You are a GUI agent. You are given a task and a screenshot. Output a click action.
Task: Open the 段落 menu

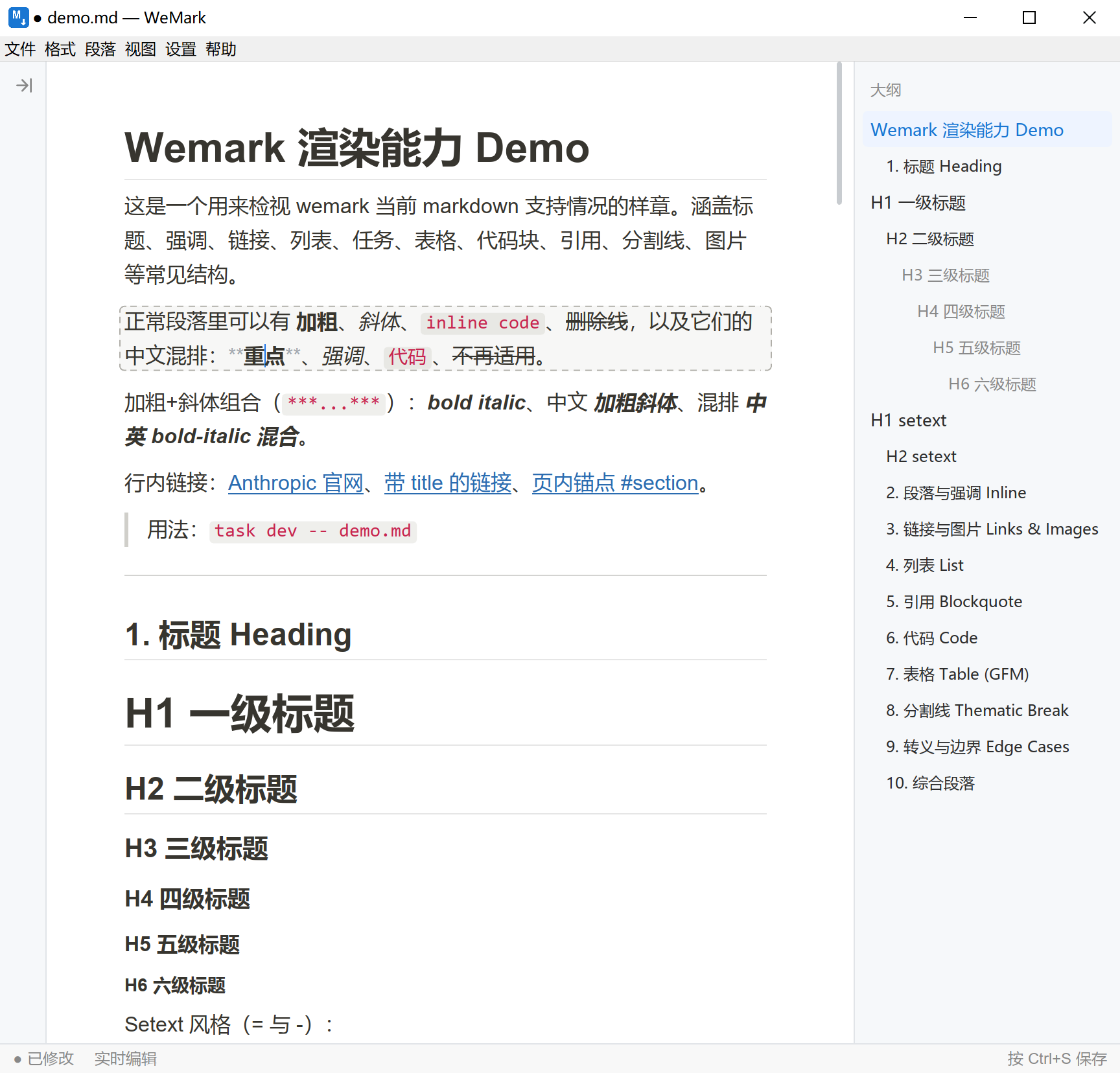point(100,49)
